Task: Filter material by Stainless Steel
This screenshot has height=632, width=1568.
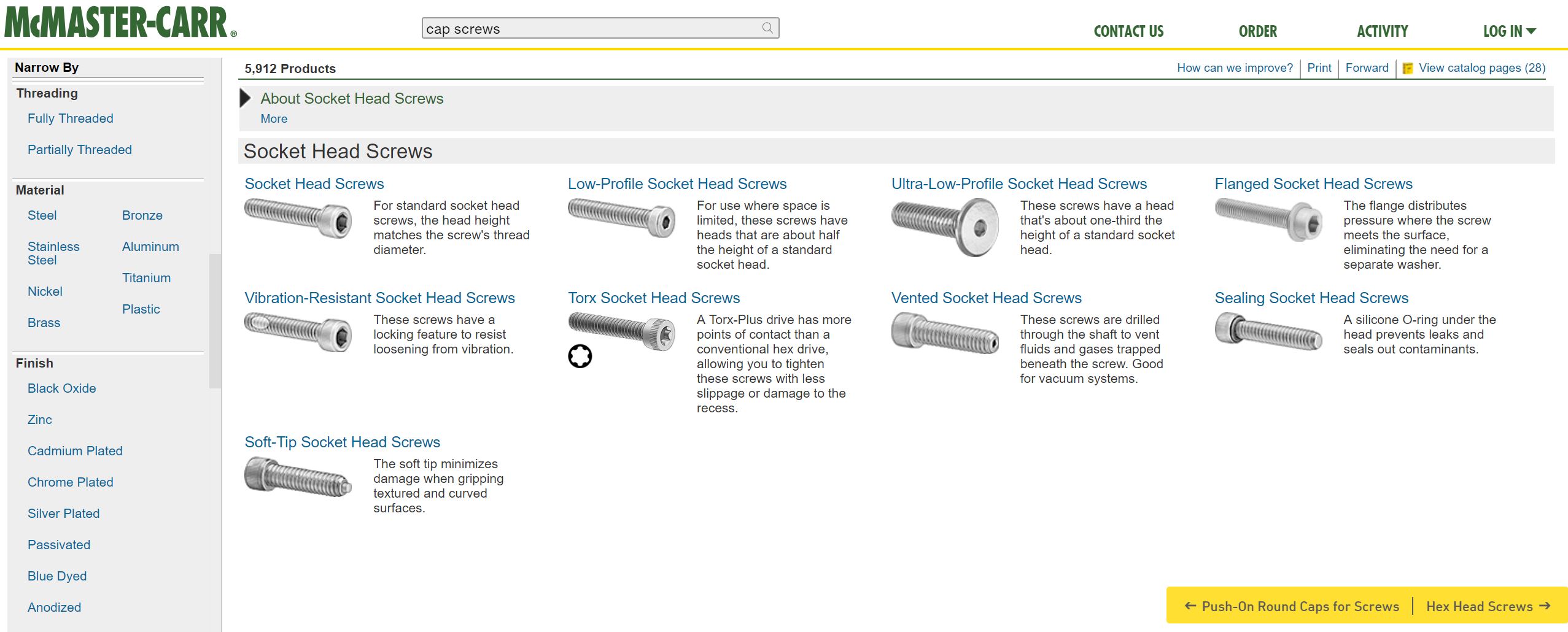Action: (x=53, y=253)
